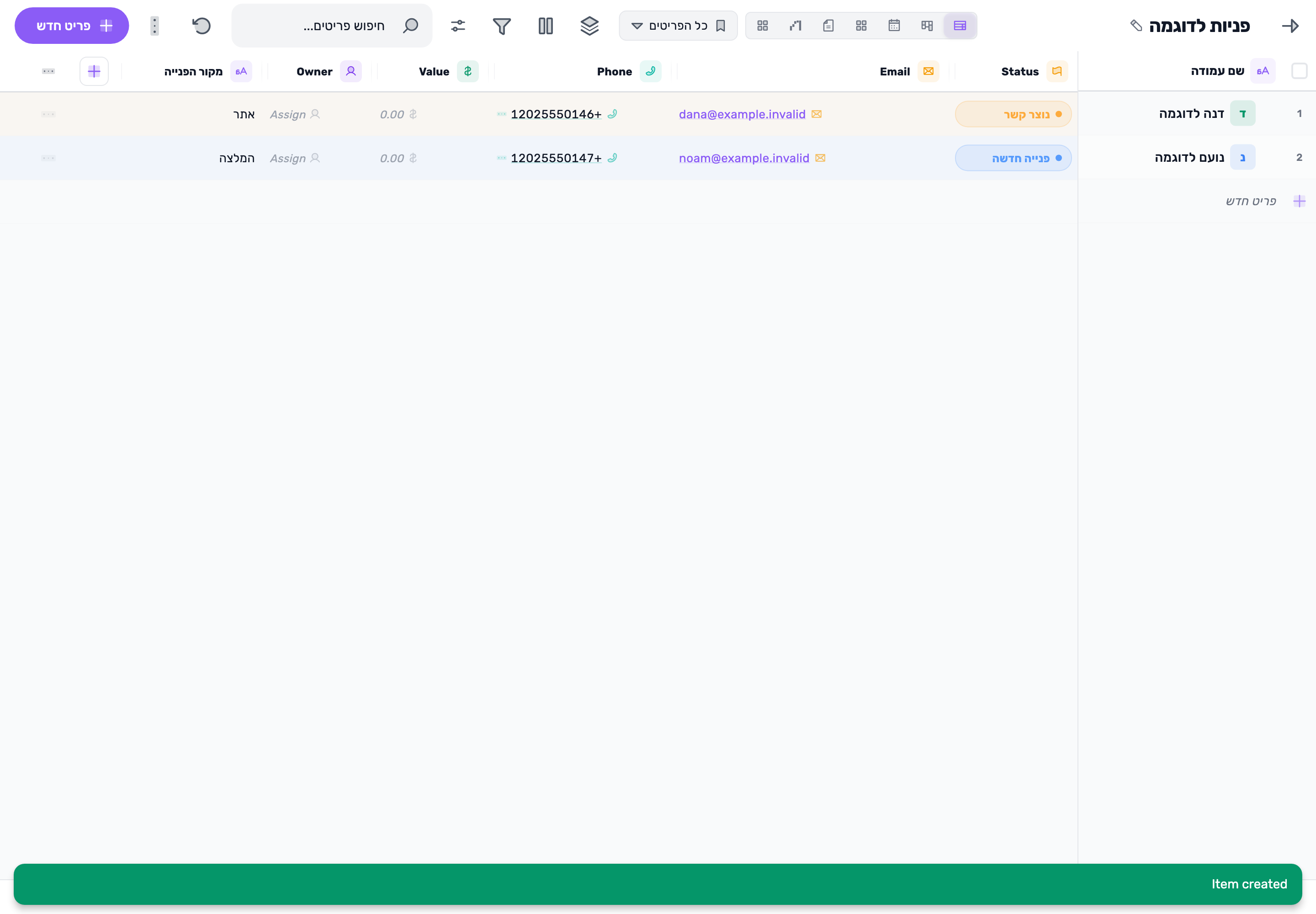Open the כל הפריטים saved view dropdown
The height and width of the screenshot is (914, 1316).
tap(678, 26)
